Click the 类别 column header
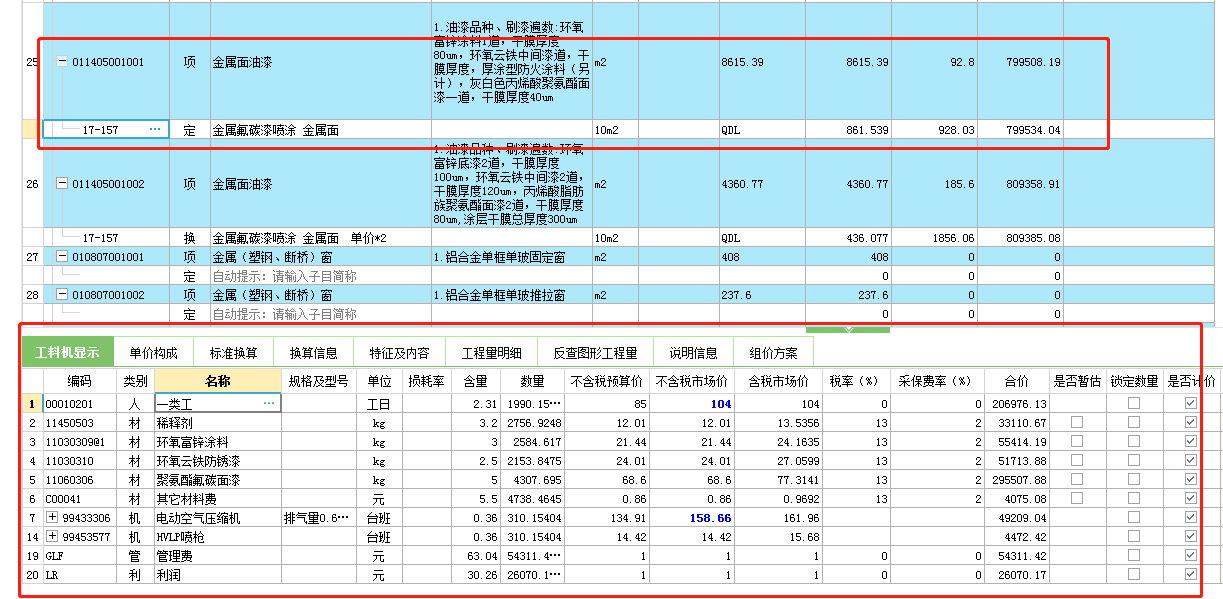1223x599 pixels. [135, 381]
